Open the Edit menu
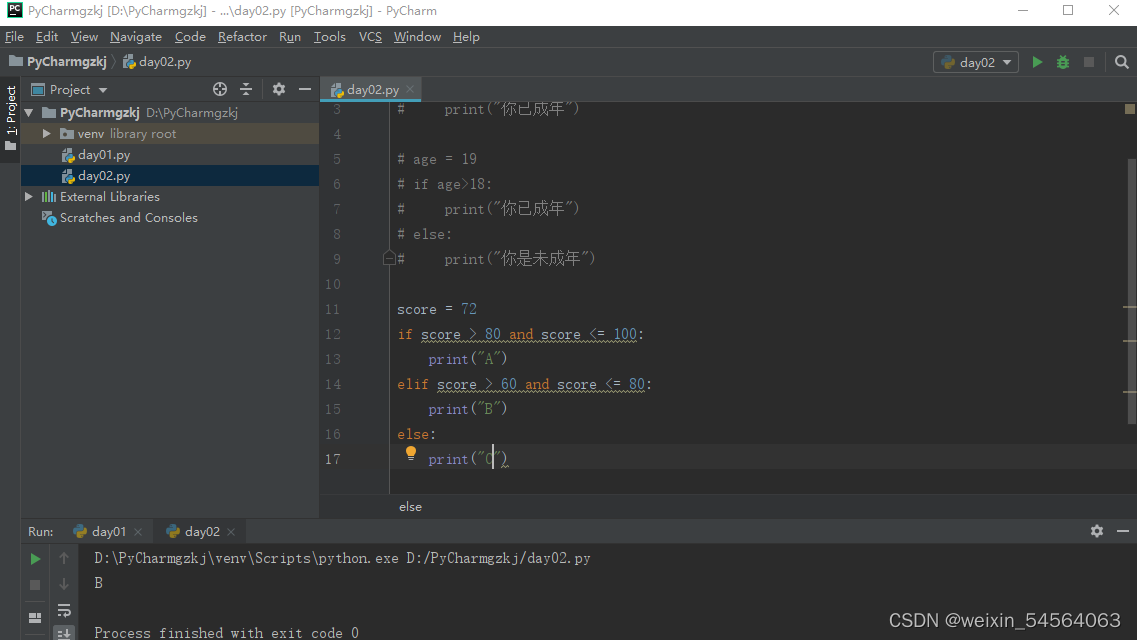 (47, 37)
